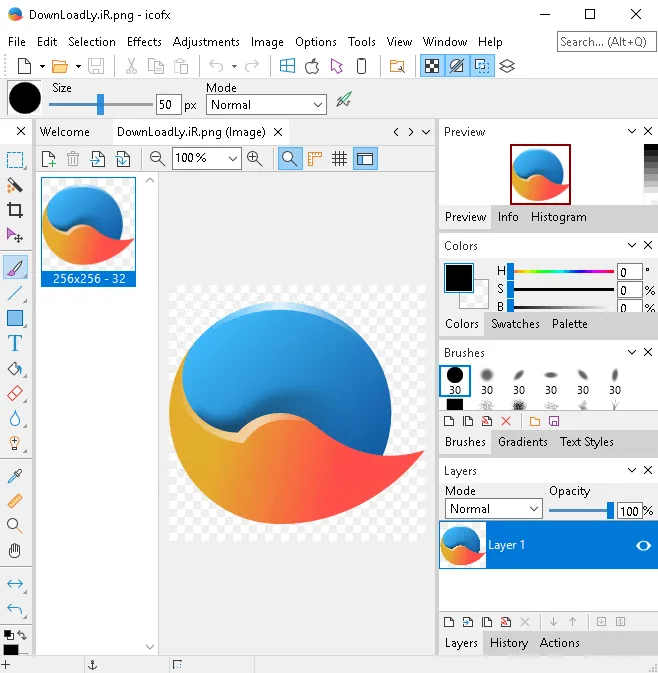Open the Welcome tab
Screen dimensions: 658x673
point(65,132)
